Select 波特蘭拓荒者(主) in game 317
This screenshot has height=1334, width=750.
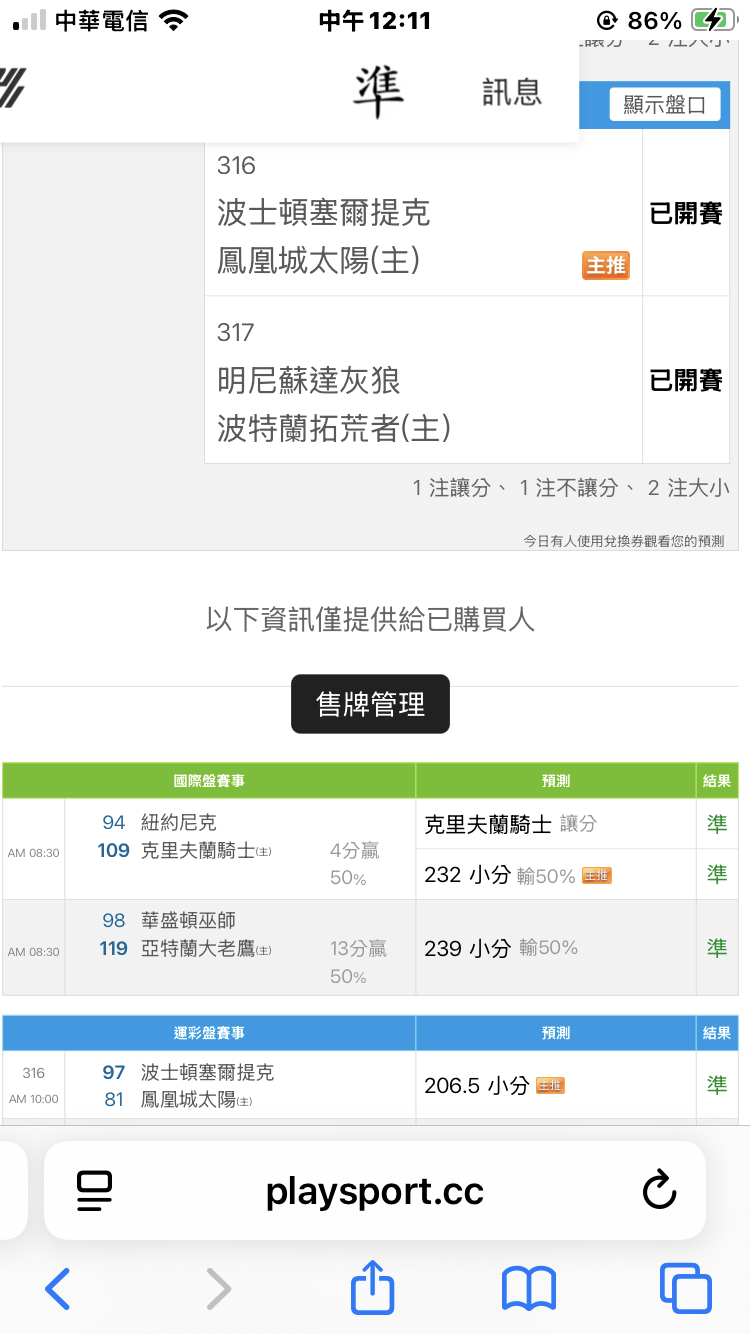[334, 429]
